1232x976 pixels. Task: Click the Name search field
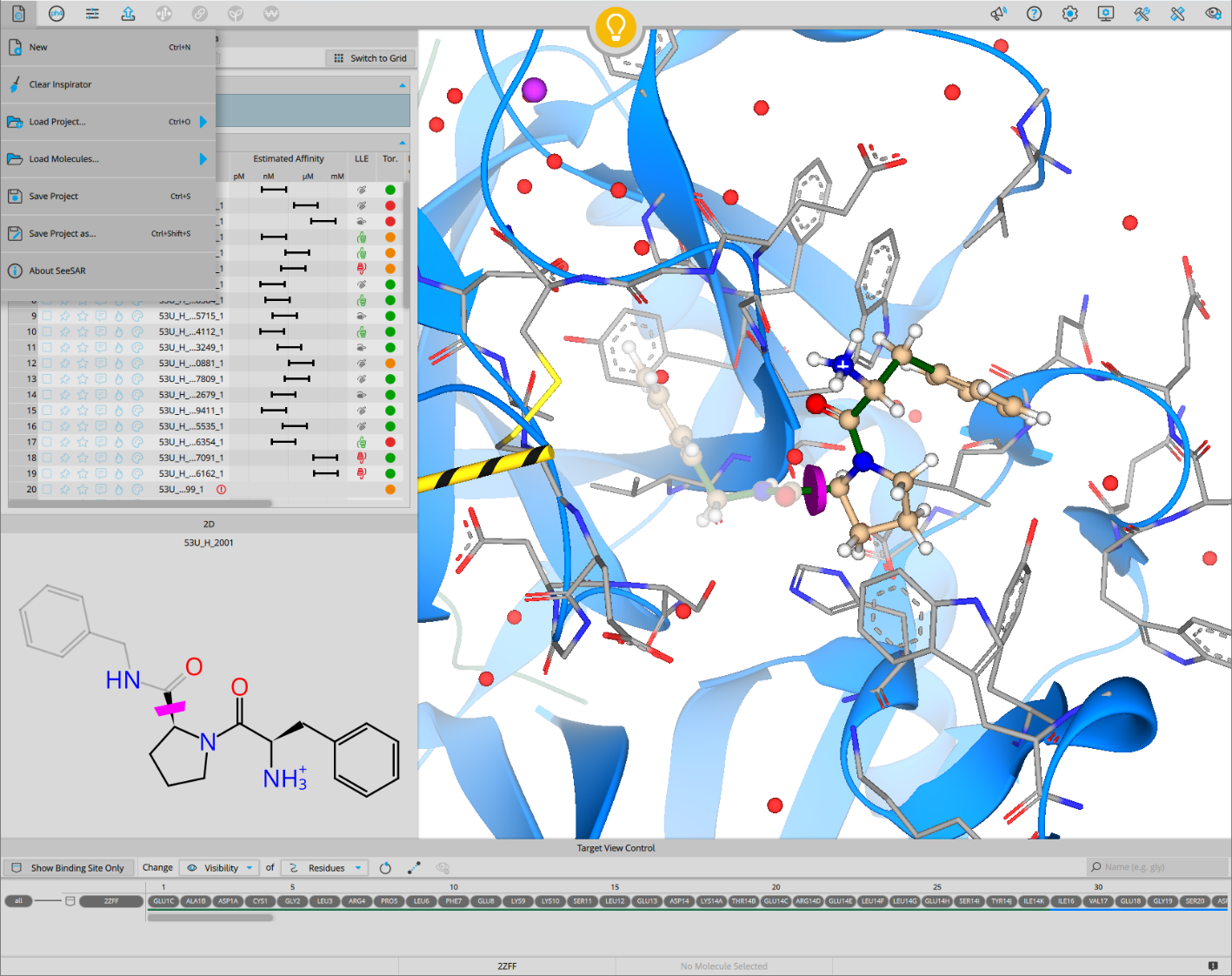1156,867
